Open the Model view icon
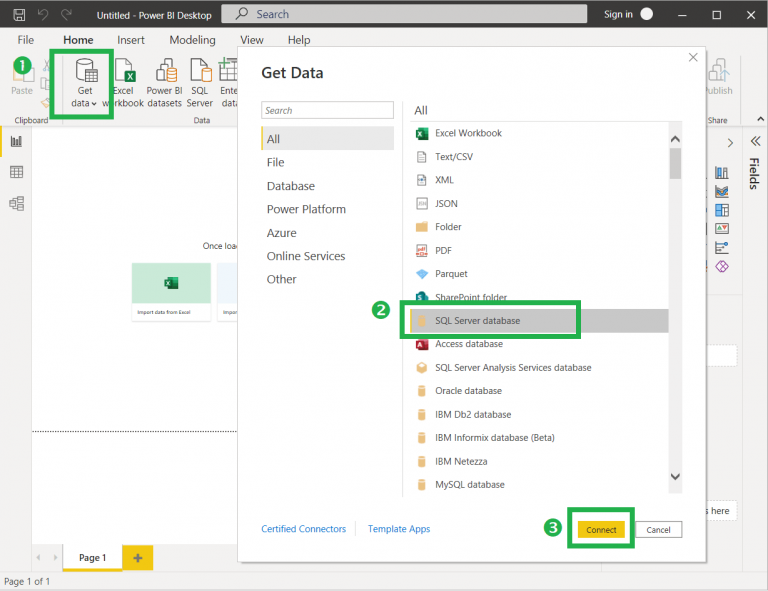 point(16,203)
